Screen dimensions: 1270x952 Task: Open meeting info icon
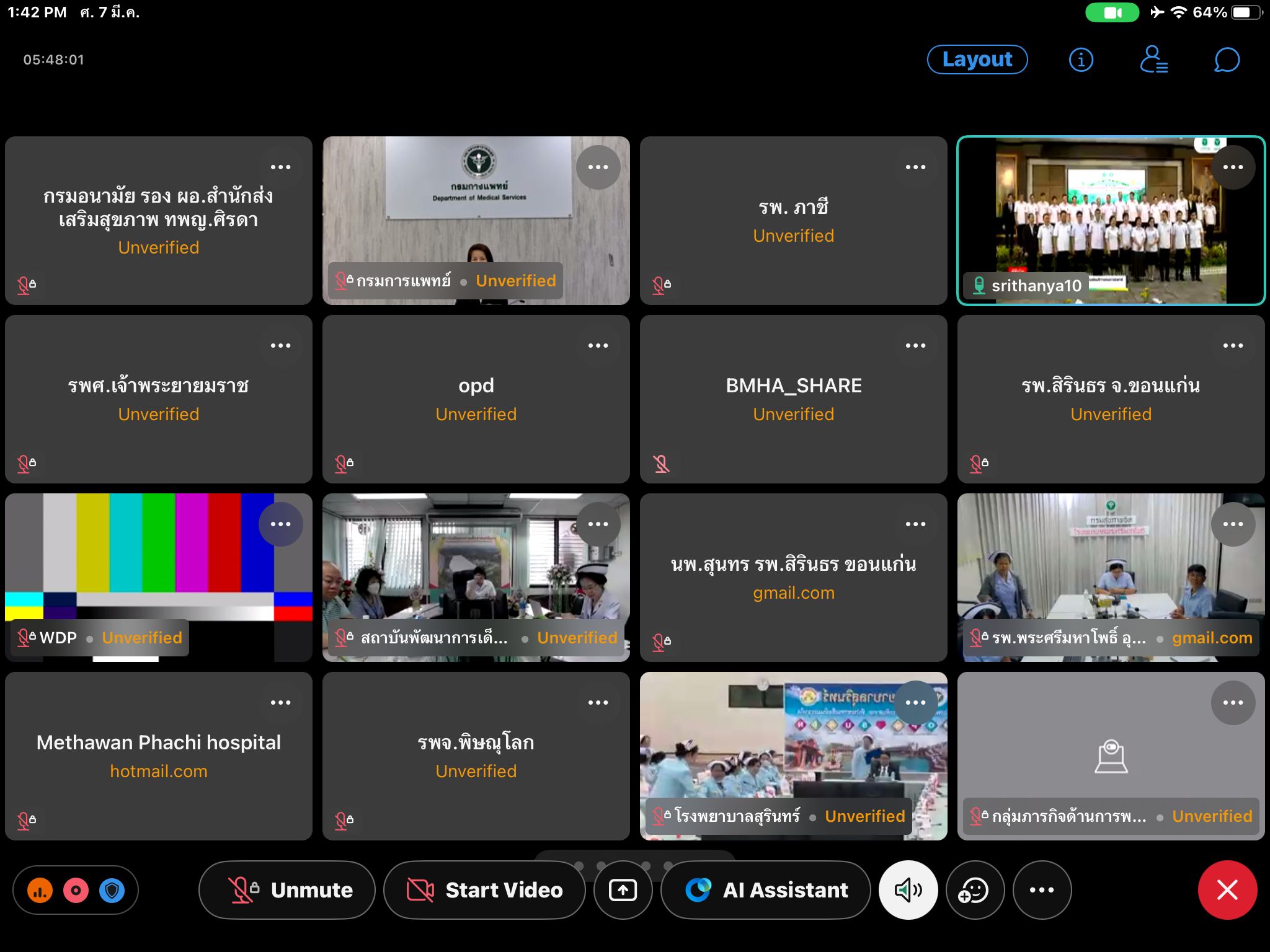[x=1081, y=60]
